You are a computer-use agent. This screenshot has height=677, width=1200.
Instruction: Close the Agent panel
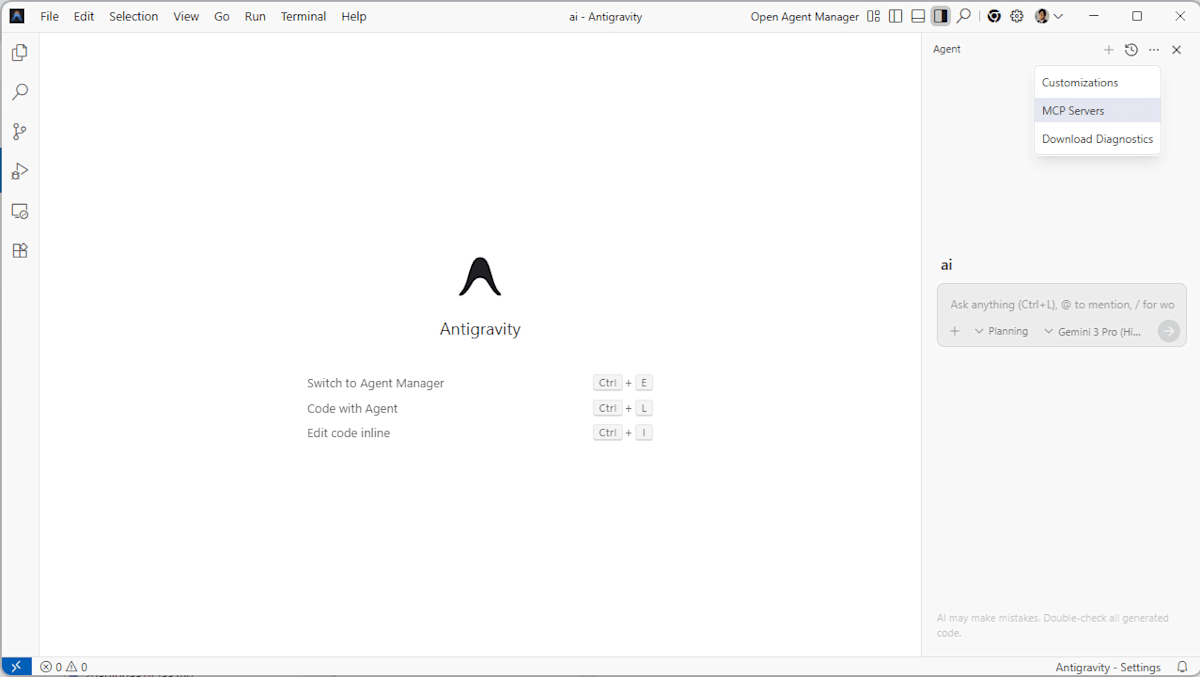[x=1177, y=50]
